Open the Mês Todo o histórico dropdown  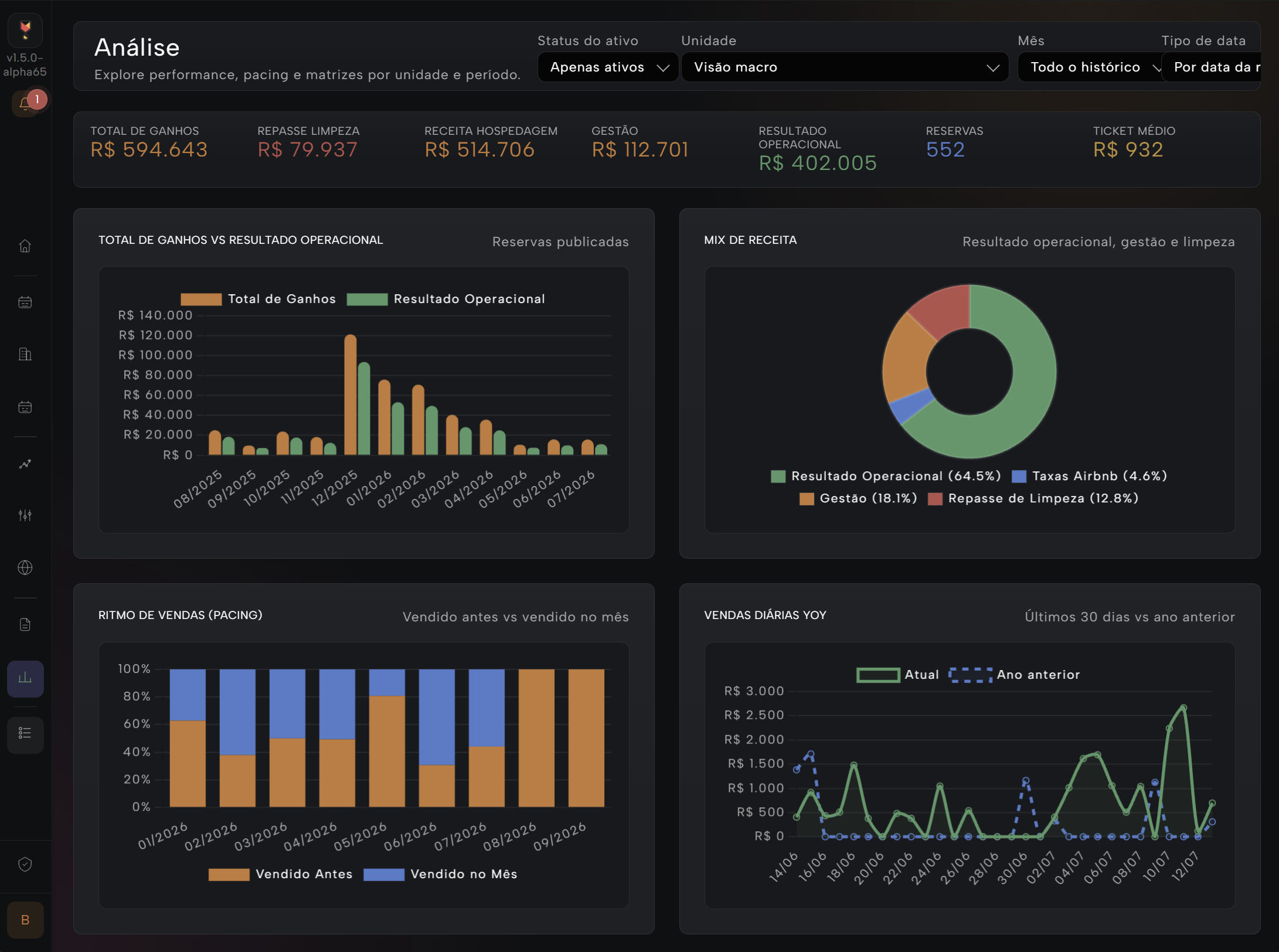(x=1090, y=67)
